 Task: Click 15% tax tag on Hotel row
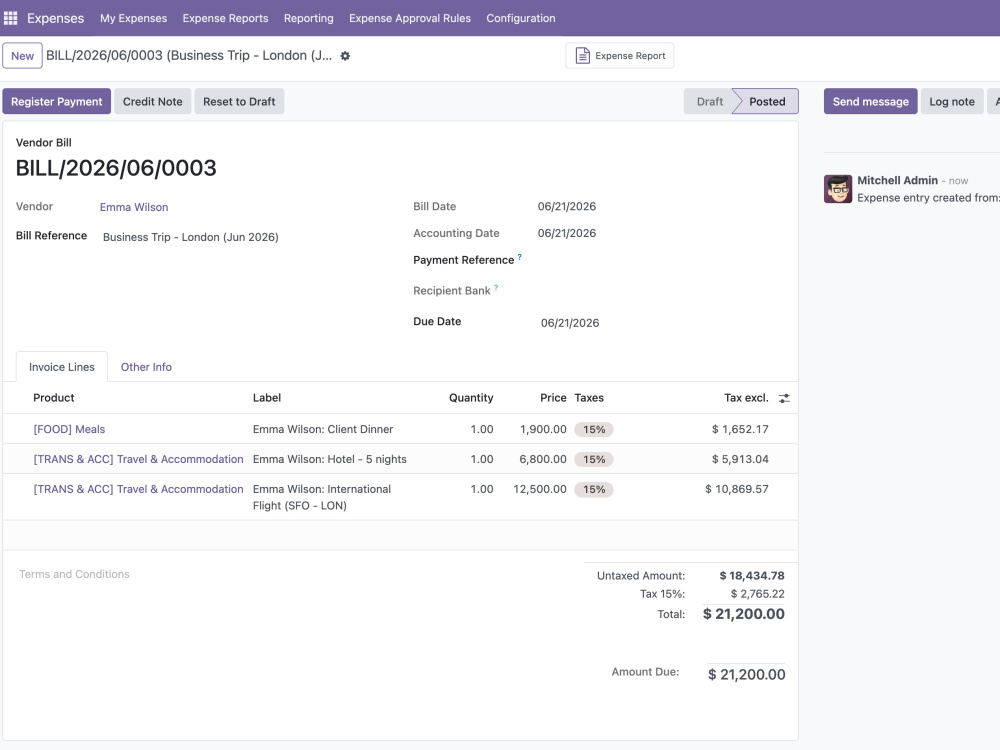pos(594,459)
